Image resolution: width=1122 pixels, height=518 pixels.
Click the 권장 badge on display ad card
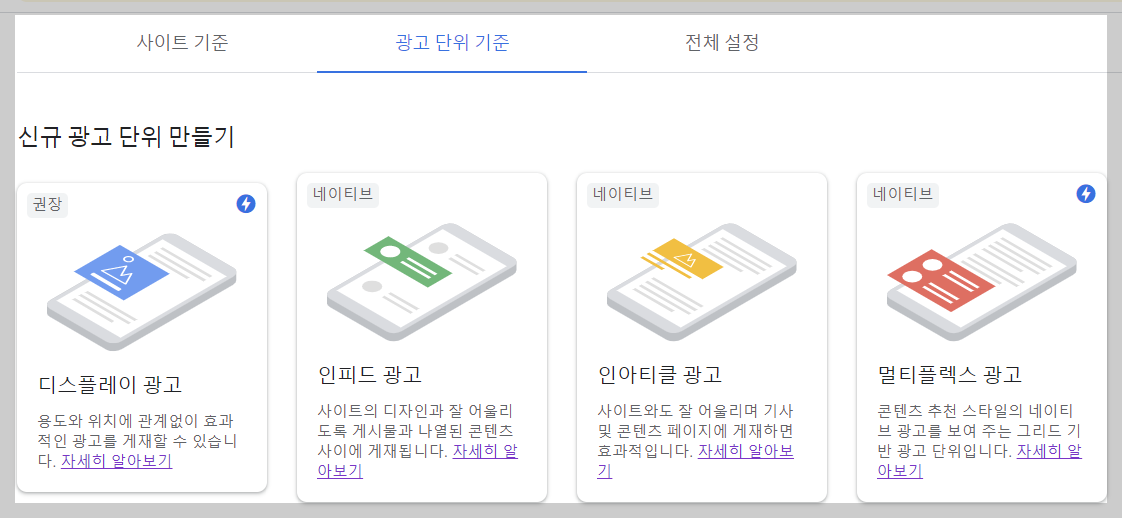tap(47, 205)
